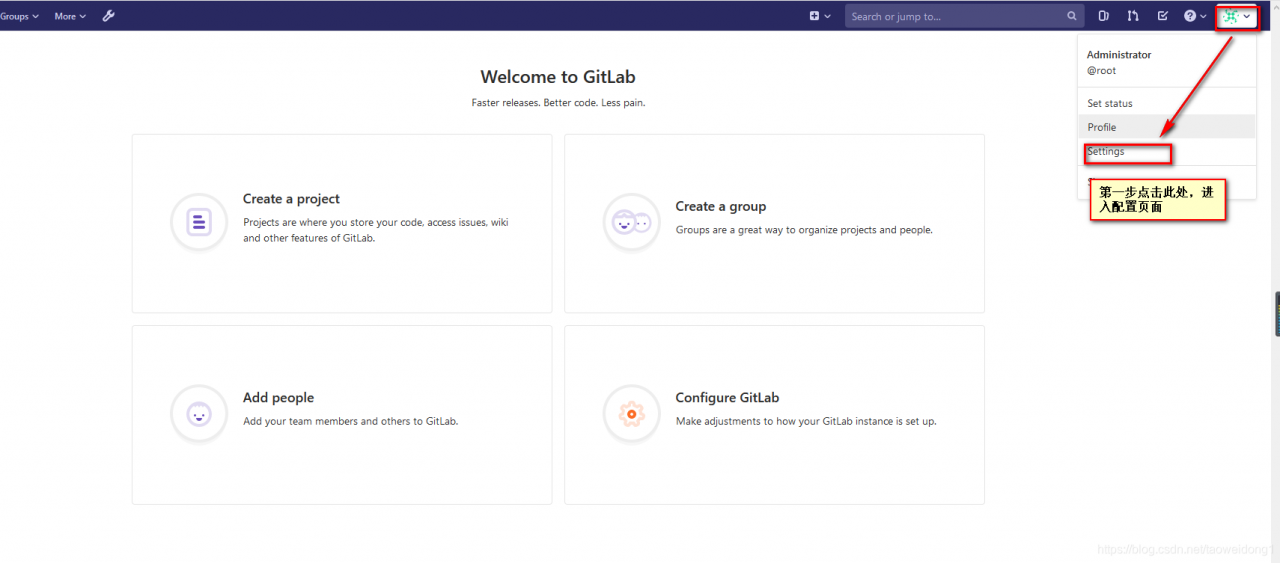Click the Faster releases tagline text
Screen dimensions: 1280x563
[558, 102]
